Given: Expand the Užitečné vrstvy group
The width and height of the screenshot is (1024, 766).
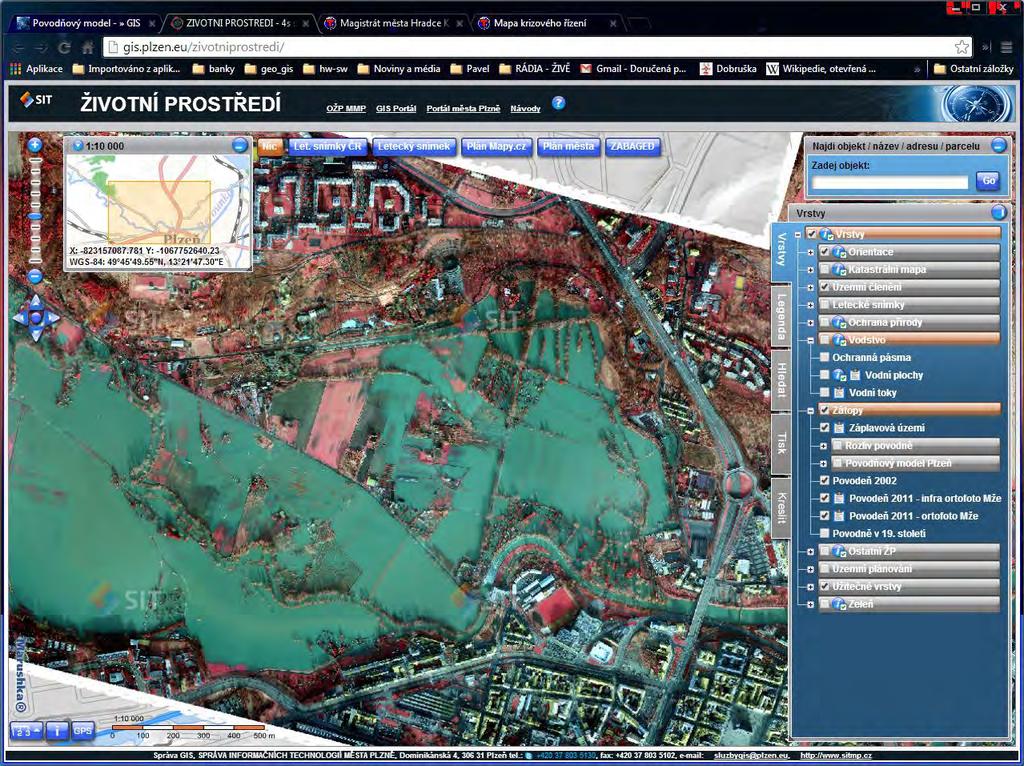Looking at the screenshot, I should point(810,586).
